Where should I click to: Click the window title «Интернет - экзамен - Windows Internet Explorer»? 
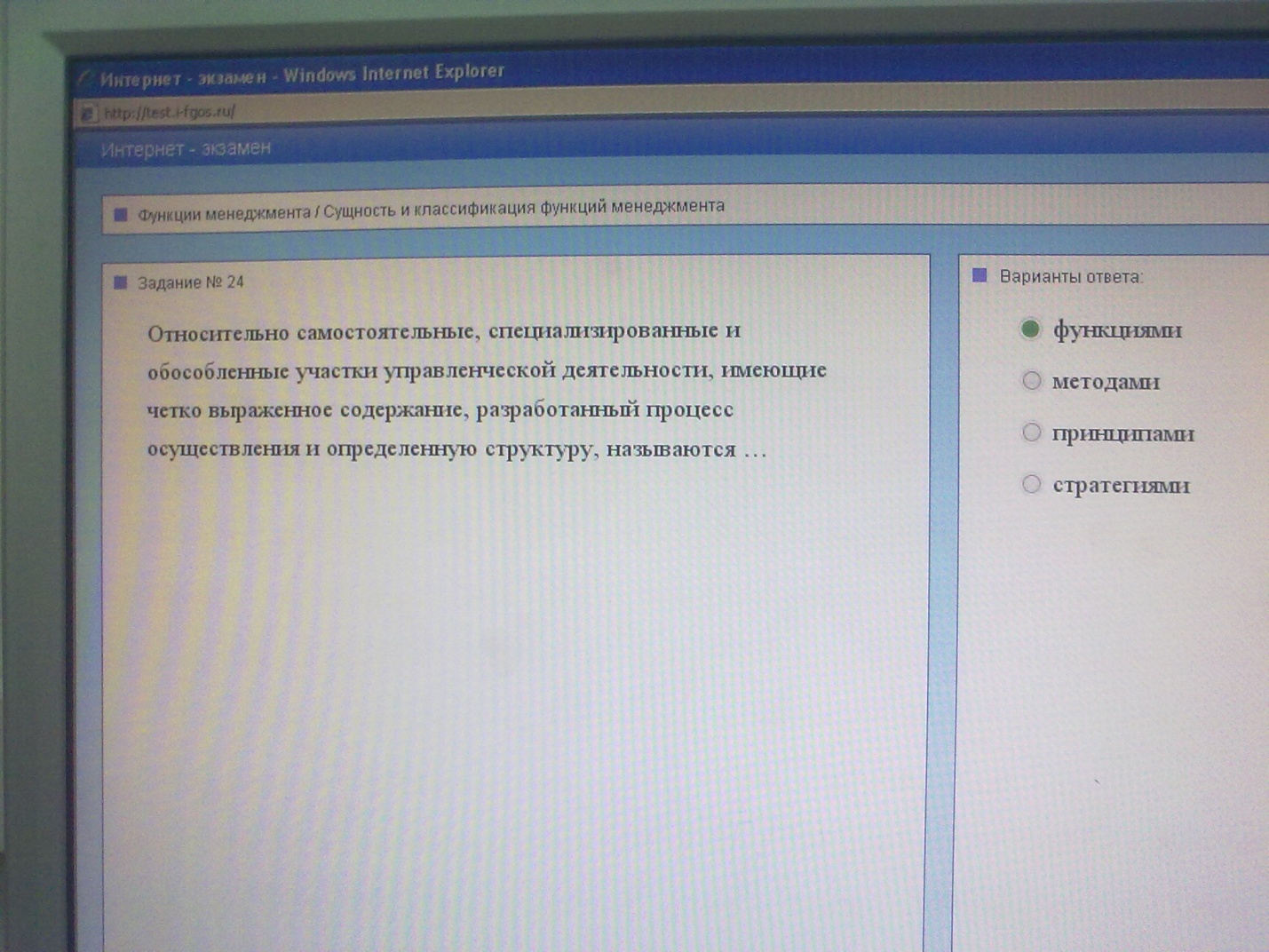point(302,75)
